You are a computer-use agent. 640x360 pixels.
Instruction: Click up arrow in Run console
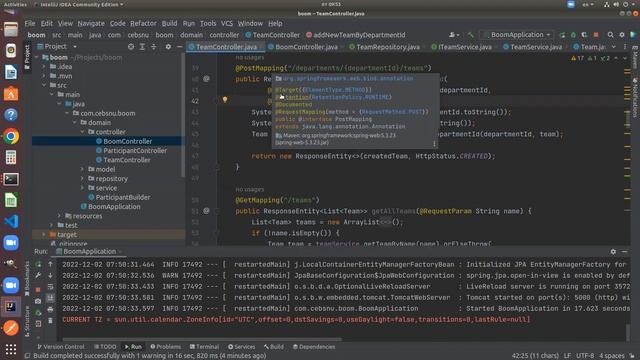pos(50,264)
